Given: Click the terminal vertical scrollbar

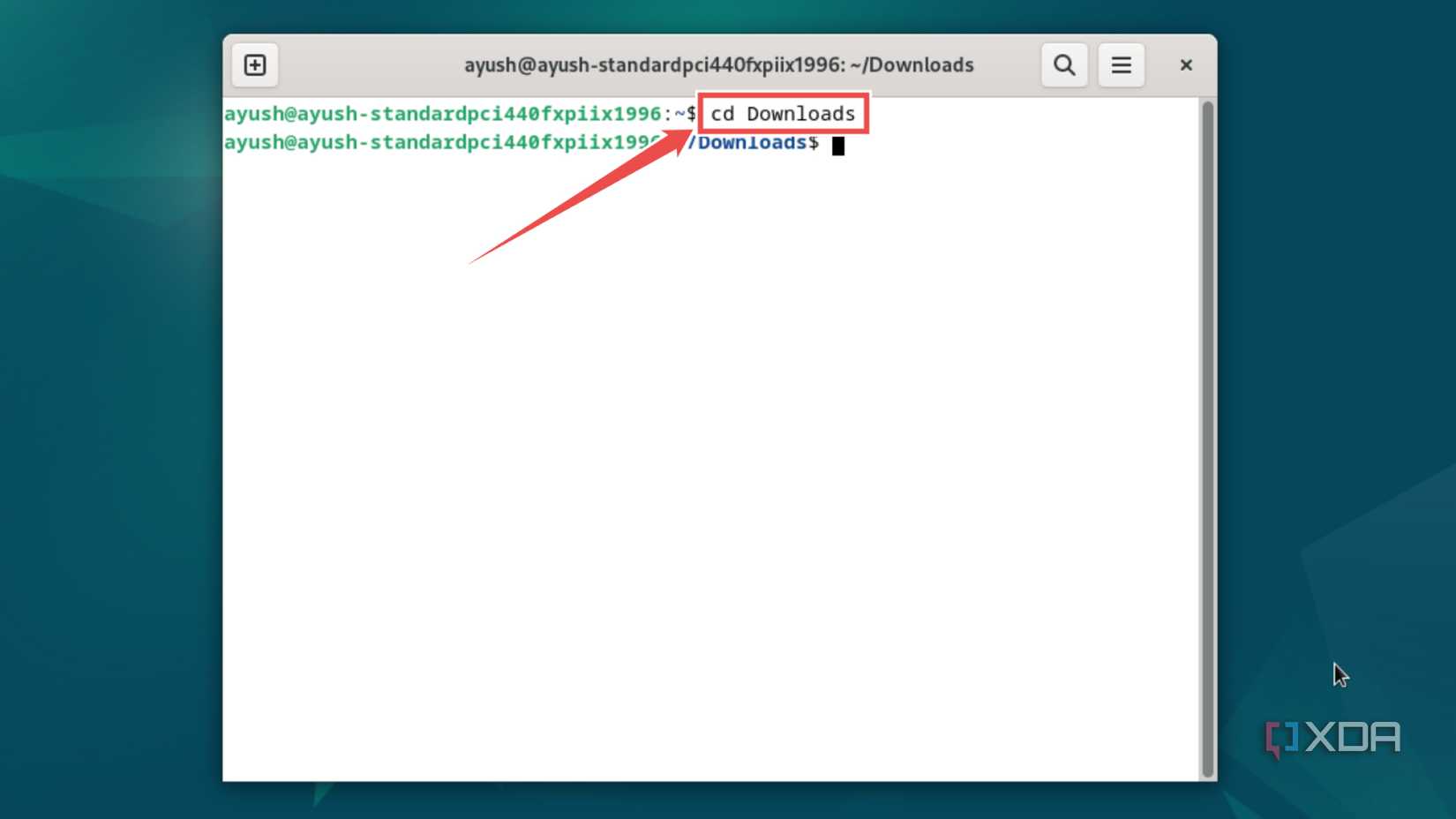Looking at the screenshot, I should click(x=1207, y=439).
